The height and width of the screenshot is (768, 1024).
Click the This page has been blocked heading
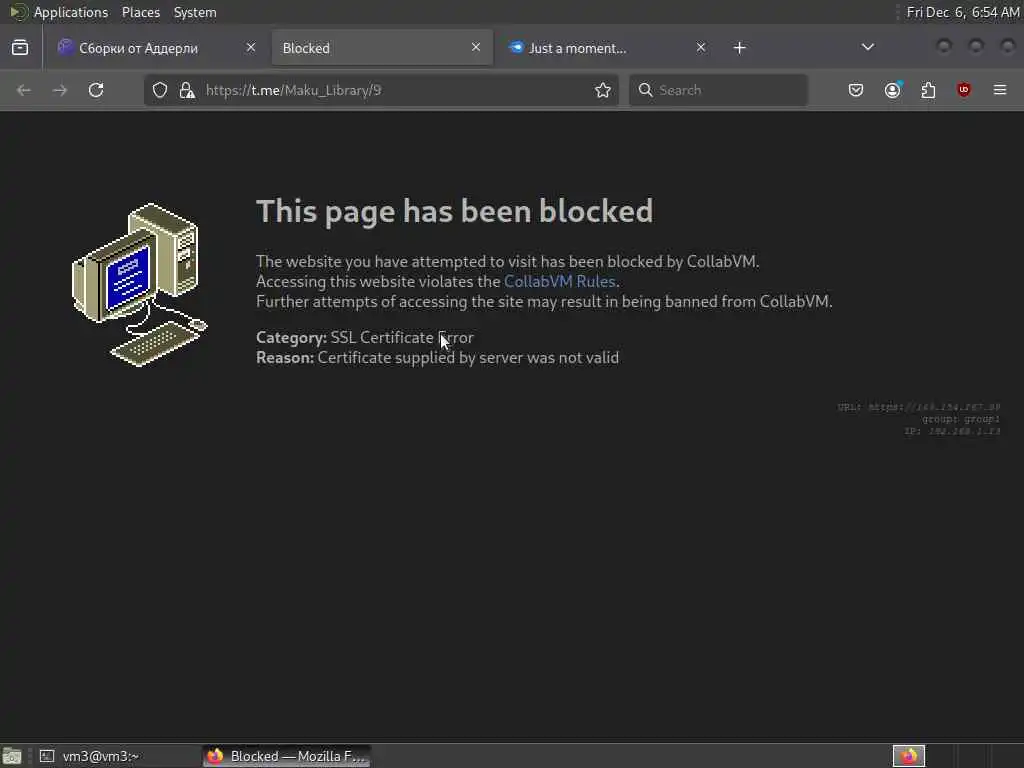[455, 212]
